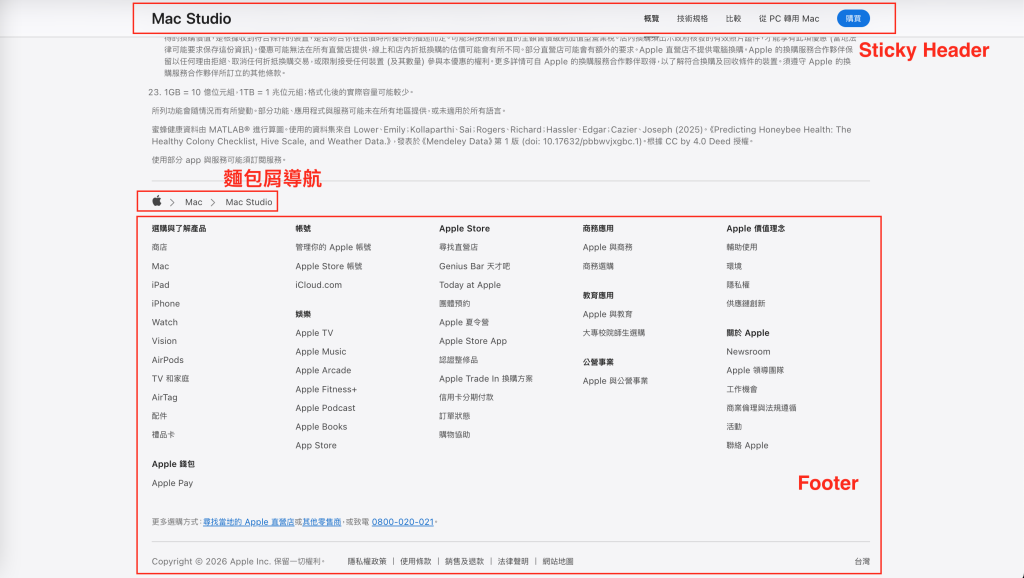Click the Mac Studio header title
The height and width of the screenshot is (578, 1024).
tap(191, 18)
